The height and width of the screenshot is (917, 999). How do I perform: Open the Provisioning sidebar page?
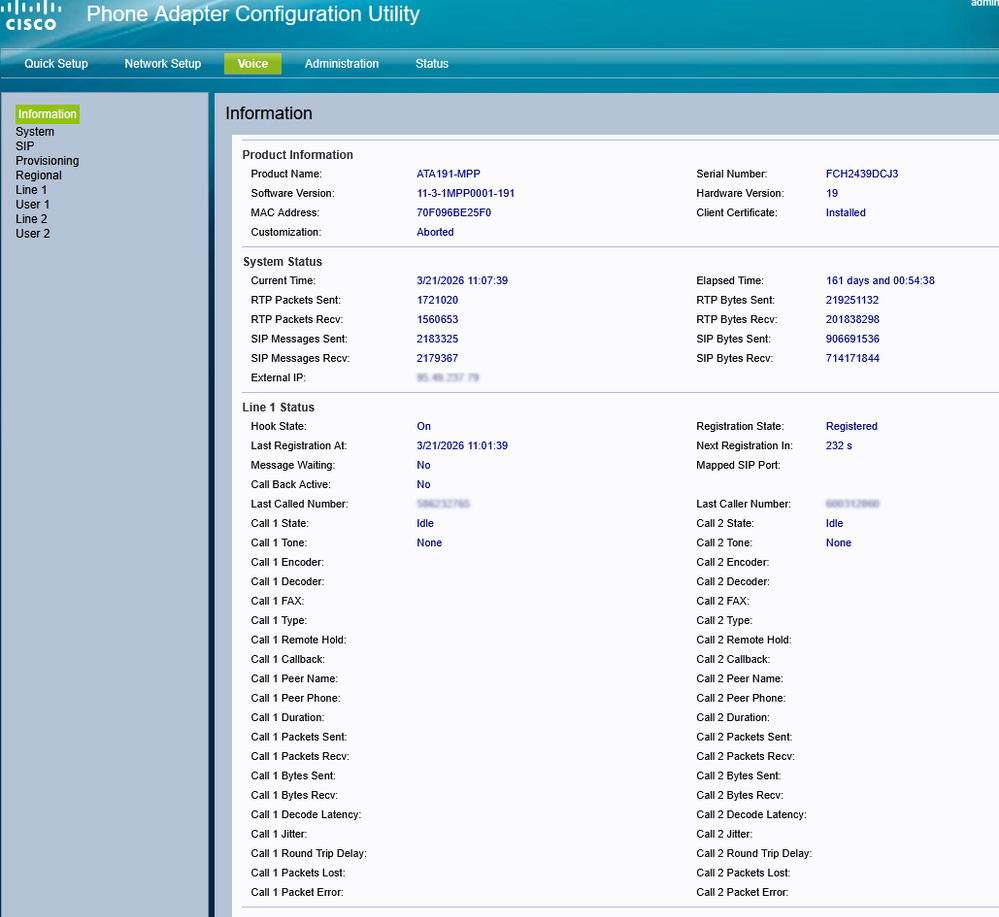pos(47,161)
